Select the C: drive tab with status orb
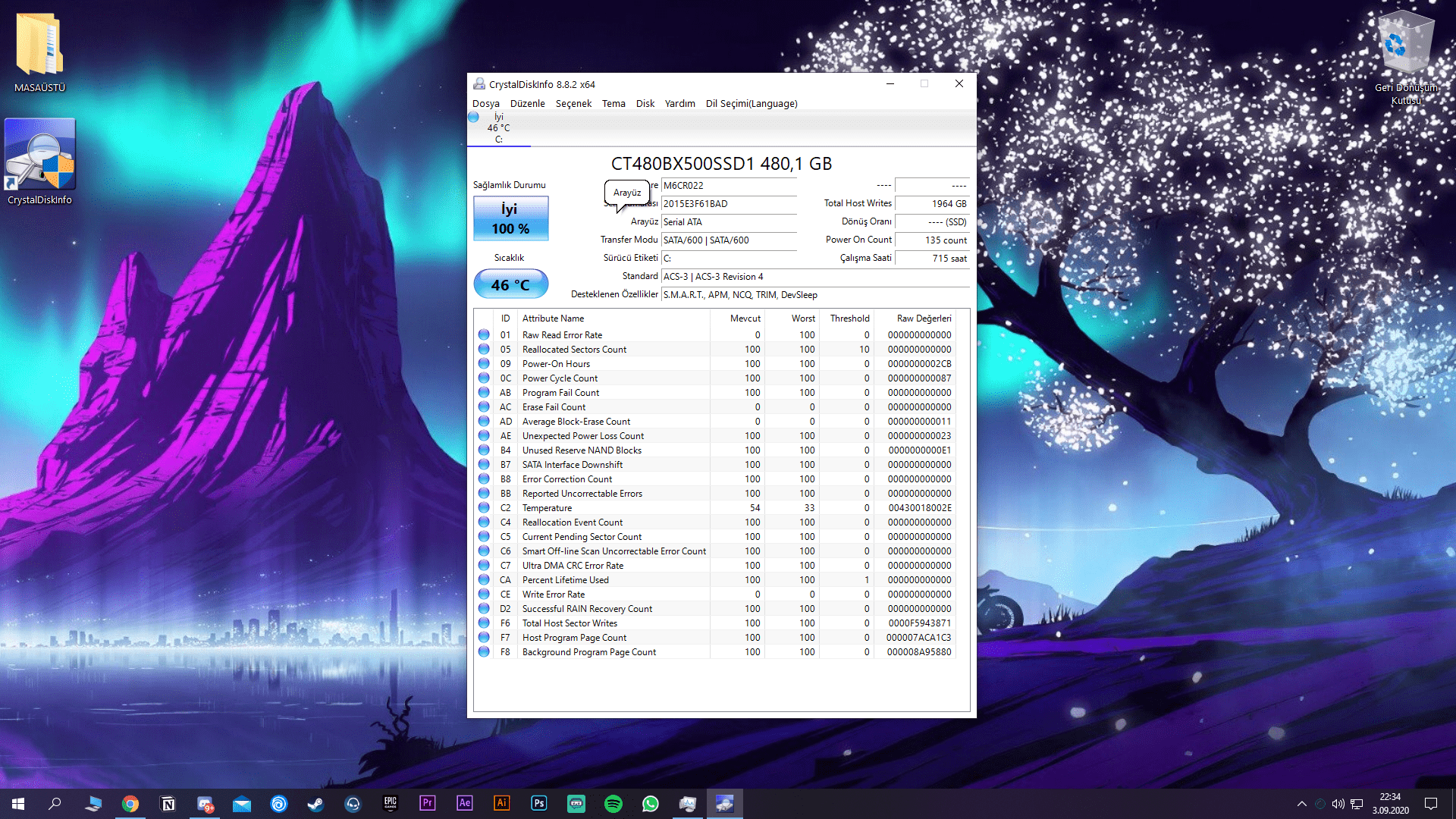 [497, 127]
